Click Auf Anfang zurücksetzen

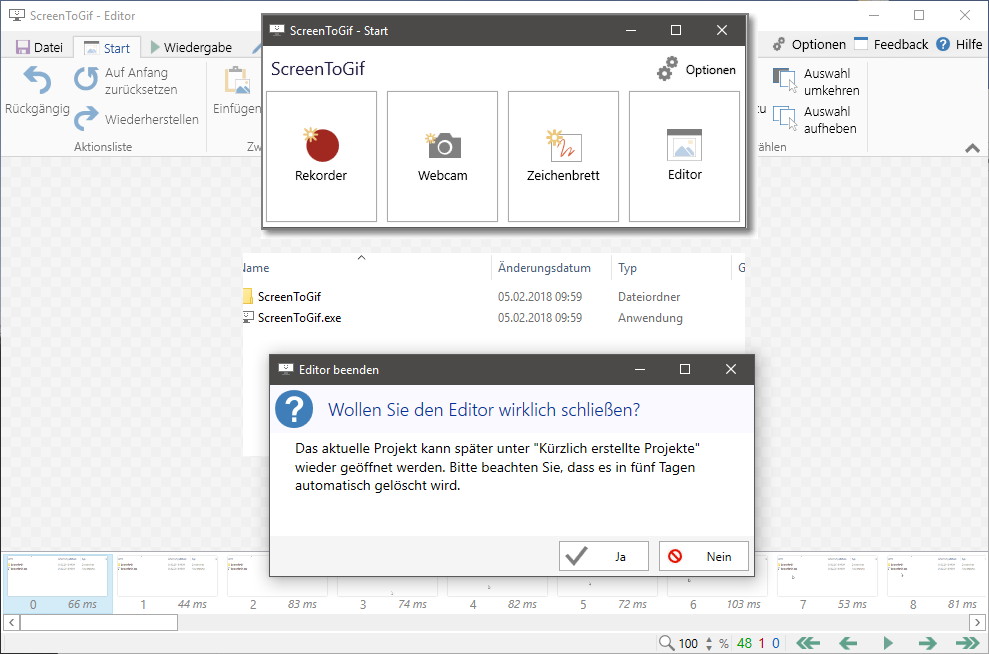[126, 81]
